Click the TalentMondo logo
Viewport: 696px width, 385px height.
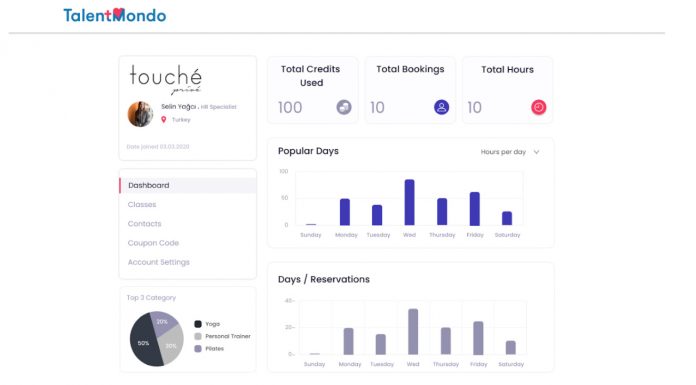115,15
